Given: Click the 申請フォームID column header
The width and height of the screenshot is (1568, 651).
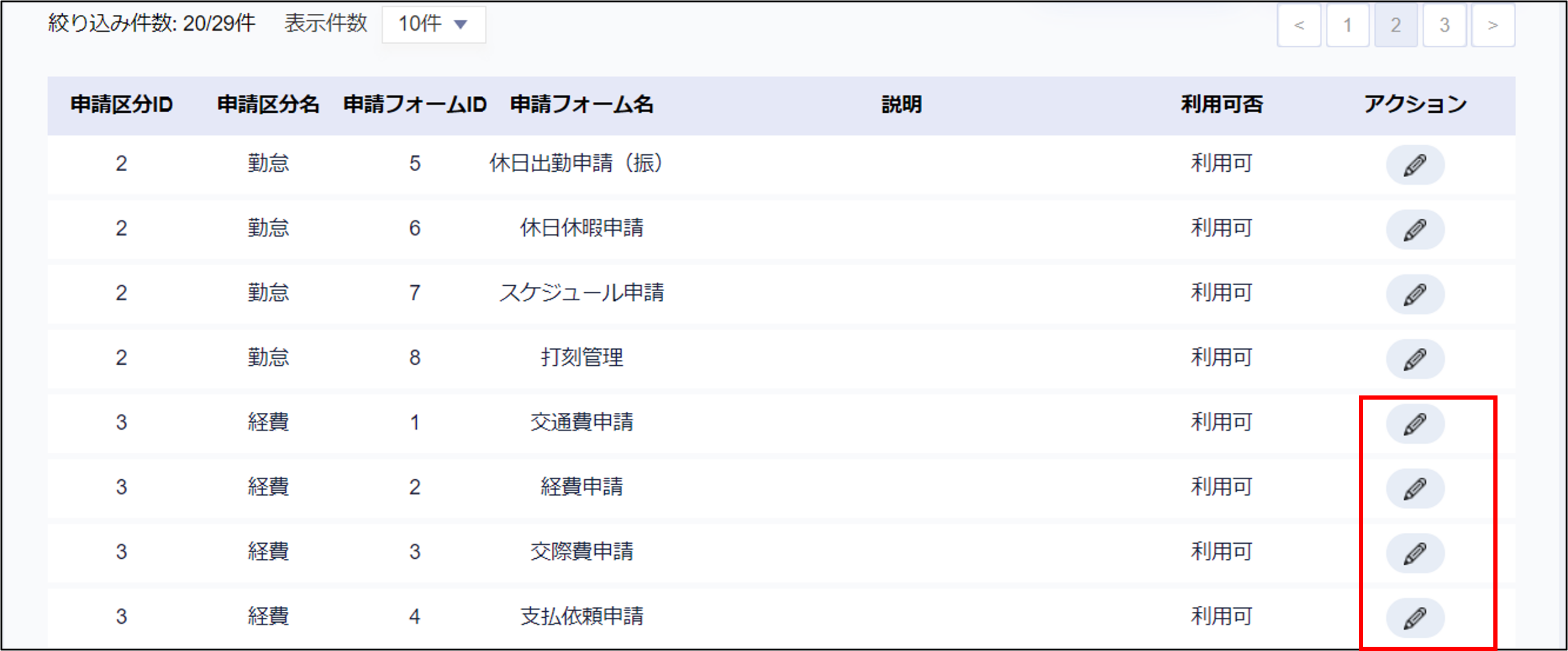Looking at the screenshot, I should (414, 105).
